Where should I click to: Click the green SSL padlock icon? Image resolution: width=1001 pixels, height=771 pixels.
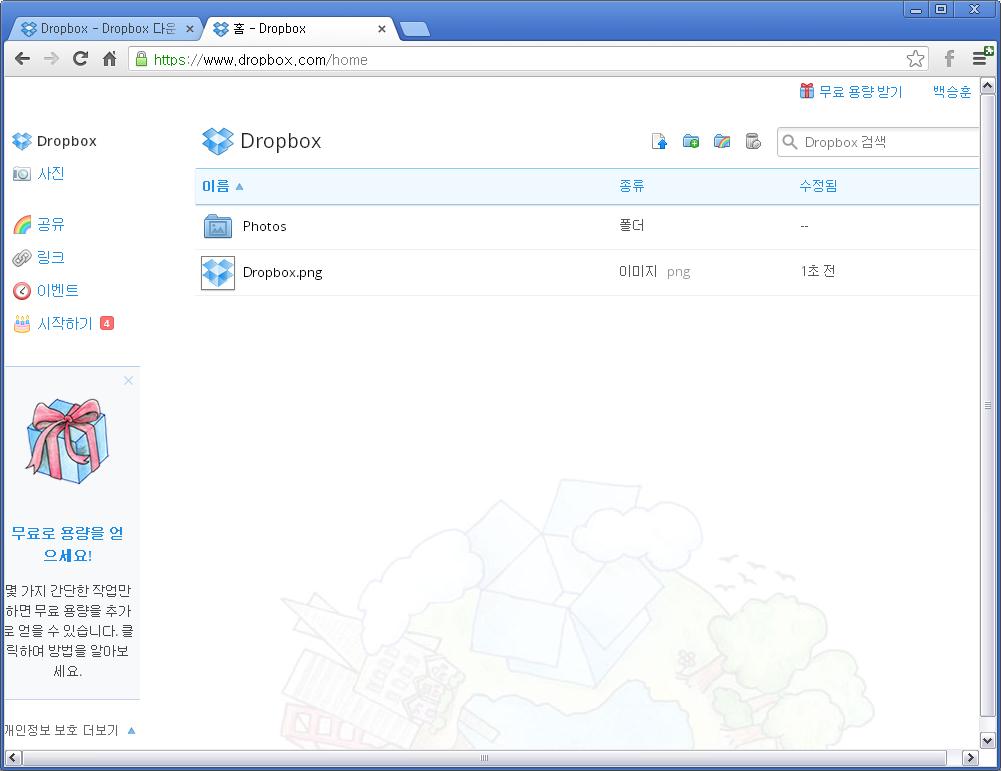tap(142, 59)
